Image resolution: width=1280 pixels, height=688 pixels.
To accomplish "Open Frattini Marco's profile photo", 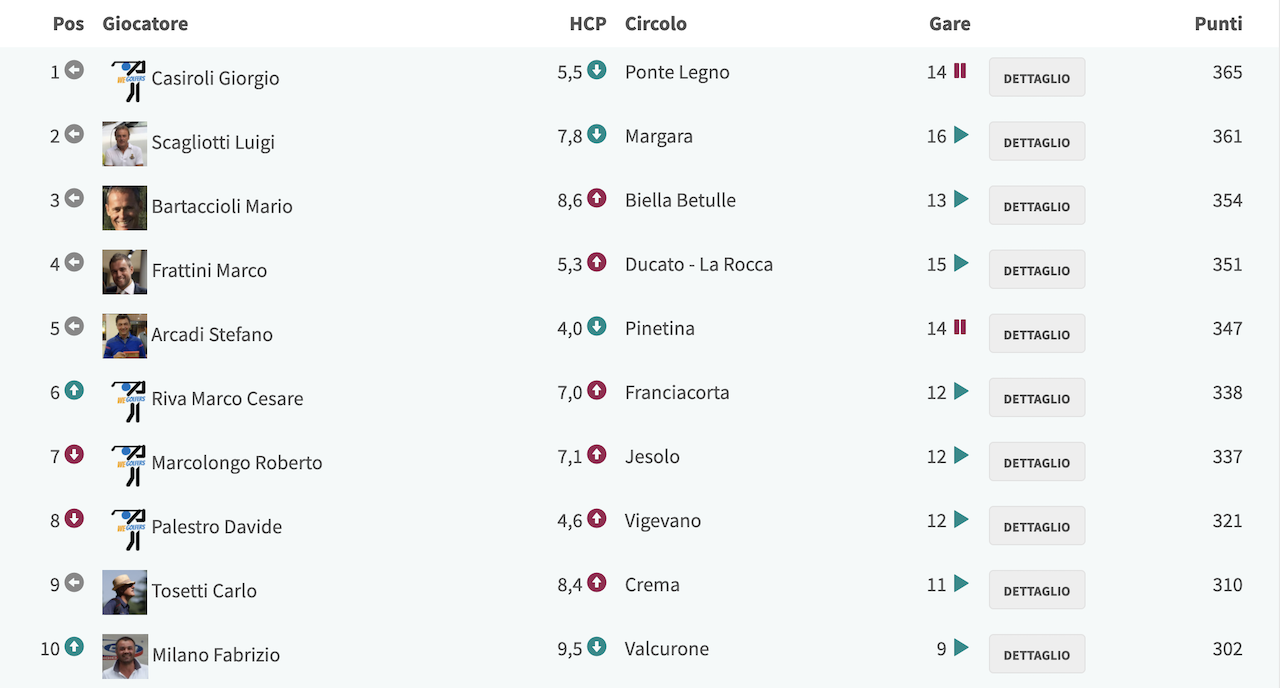I will pyautogui.click(x=124, y=272).
